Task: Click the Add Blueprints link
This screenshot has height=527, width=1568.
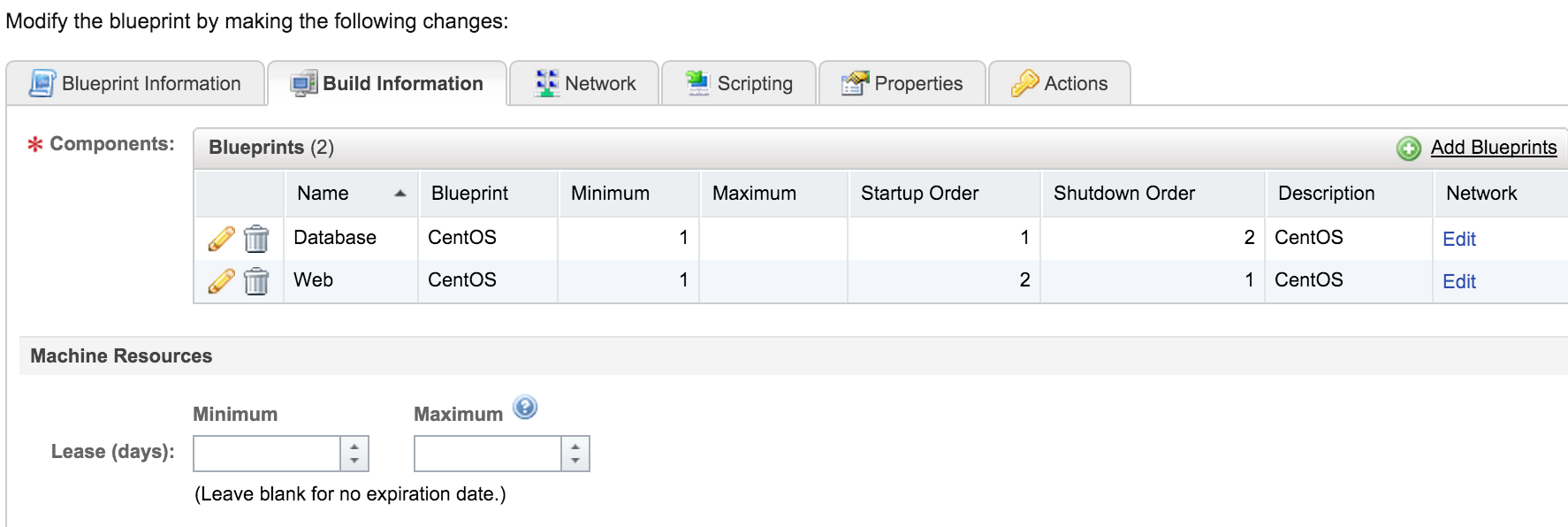Action: click(1494, 148)
